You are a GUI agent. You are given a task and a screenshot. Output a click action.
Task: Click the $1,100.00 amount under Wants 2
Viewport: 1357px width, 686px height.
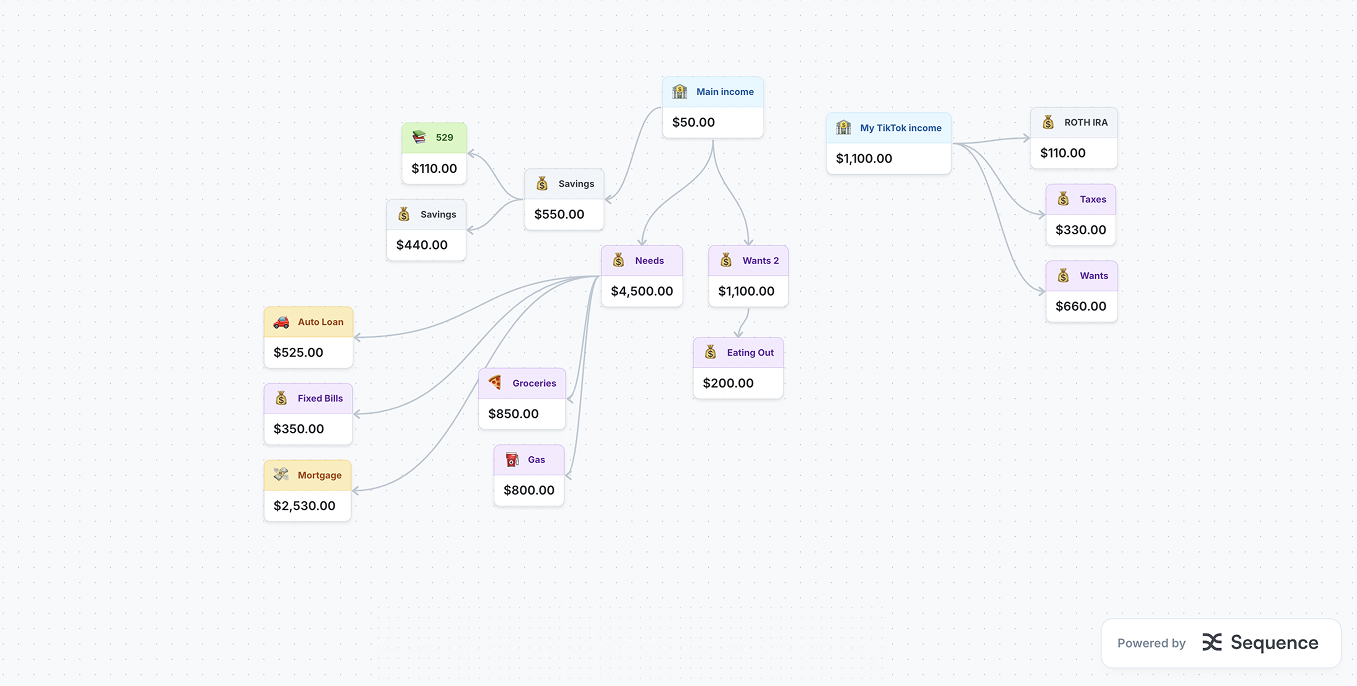(746, 291)
